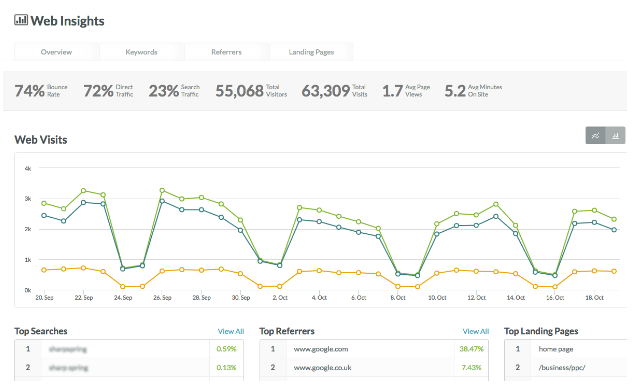
Task: Click the Web Visits heading
Action: click(41, 140)
